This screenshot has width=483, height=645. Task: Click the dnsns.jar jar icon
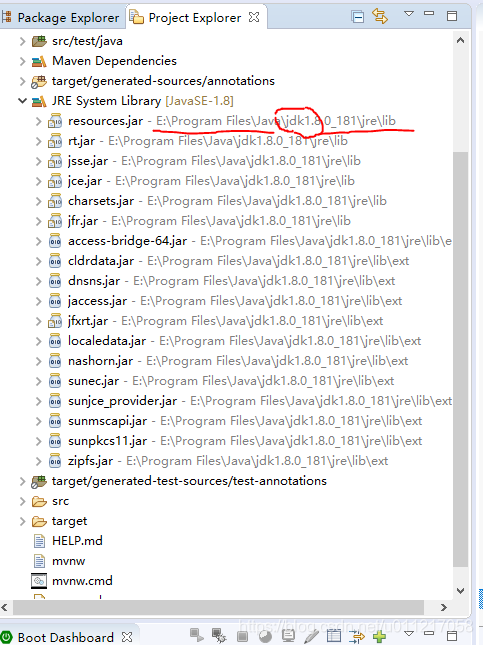tap(55, 281)
